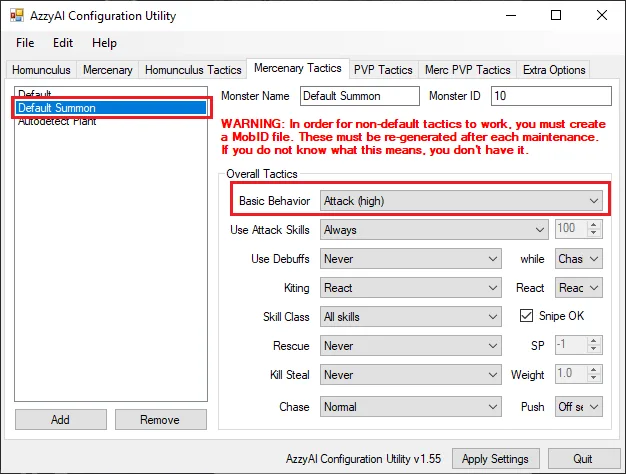The width and height of the screenshot is (626, 474).
Task: Open the 'while' Chas dropdown
Action: click(578, 259)
